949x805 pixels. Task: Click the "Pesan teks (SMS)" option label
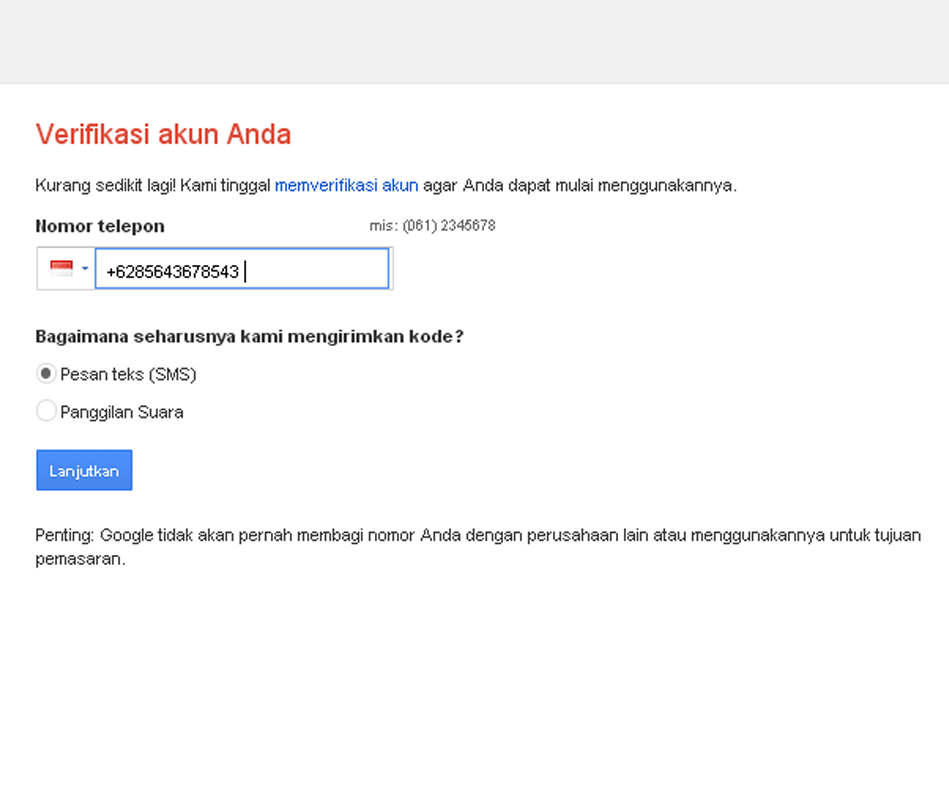128,374
